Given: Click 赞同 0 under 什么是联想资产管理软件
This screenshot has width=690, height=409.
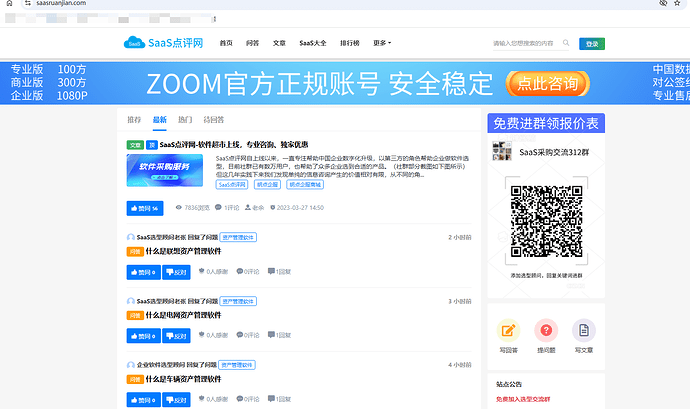Looking at the screenshot, I should pos(143,272).
